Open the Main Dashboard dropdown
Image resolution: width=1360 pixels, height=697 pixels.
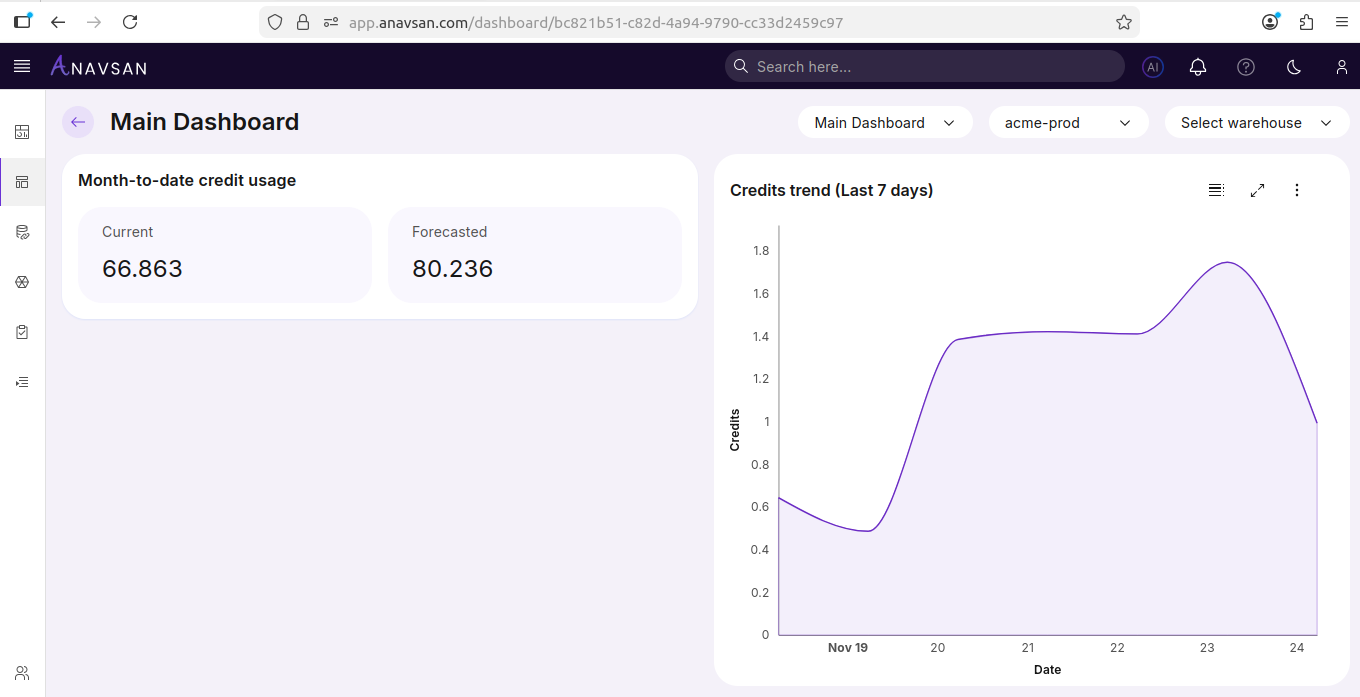click(884, 122)
